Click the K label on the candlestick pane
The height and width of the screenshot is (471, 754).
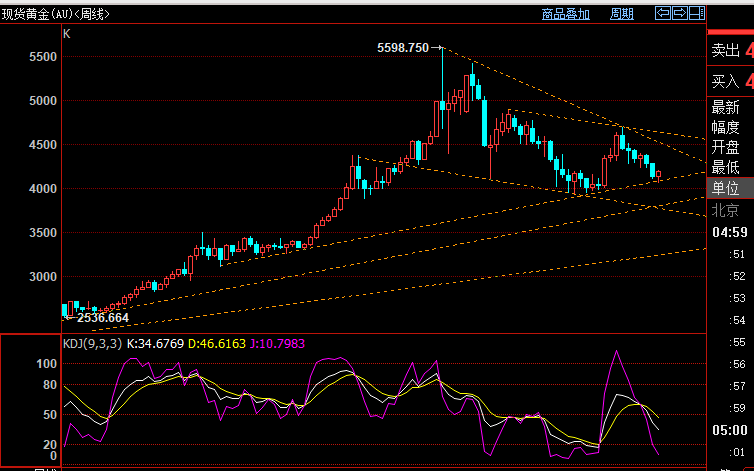click(x=66, y=34)
